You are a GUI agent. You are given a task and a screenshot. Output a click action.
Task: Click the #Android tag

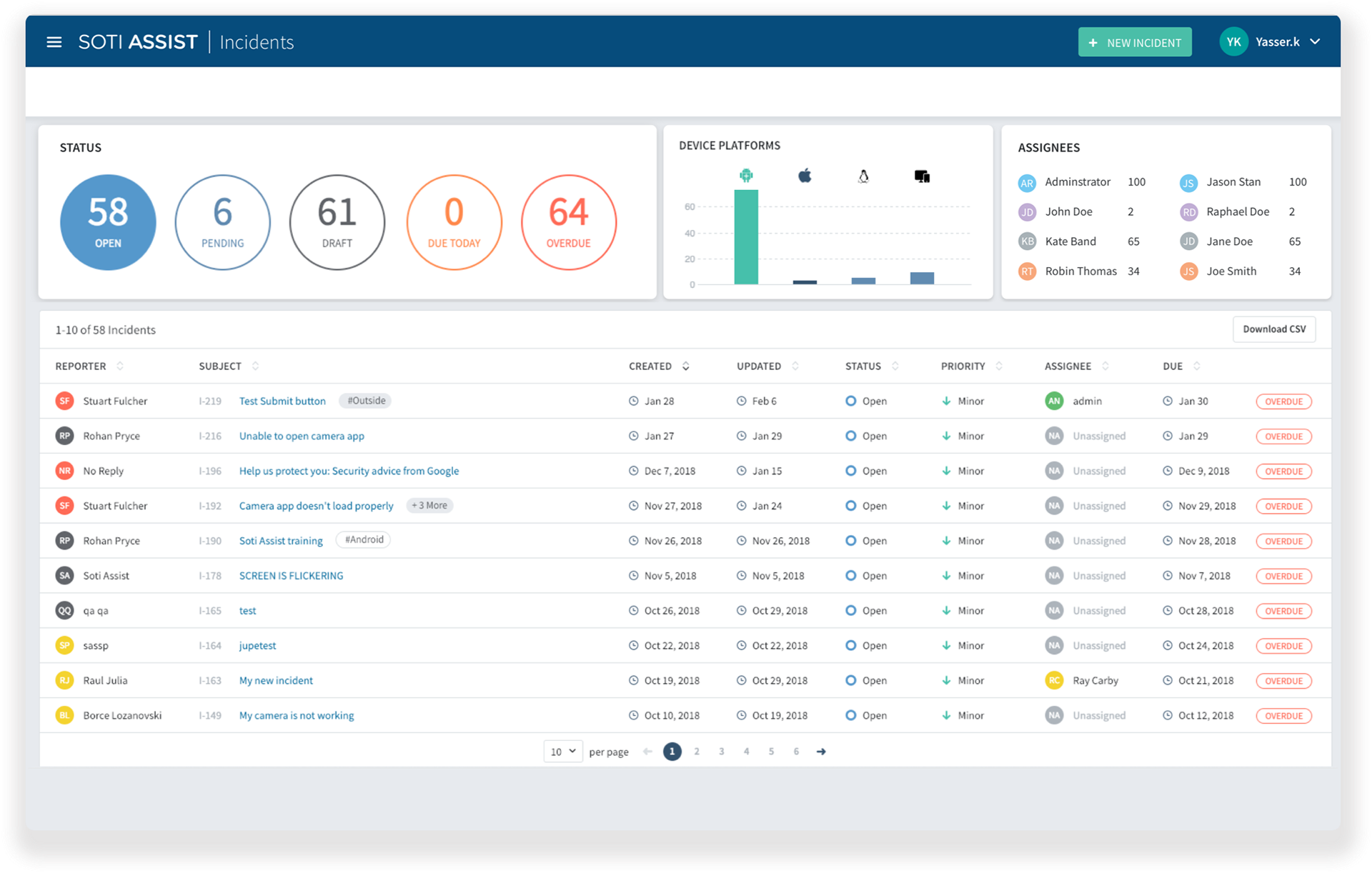tap(363, 540)
